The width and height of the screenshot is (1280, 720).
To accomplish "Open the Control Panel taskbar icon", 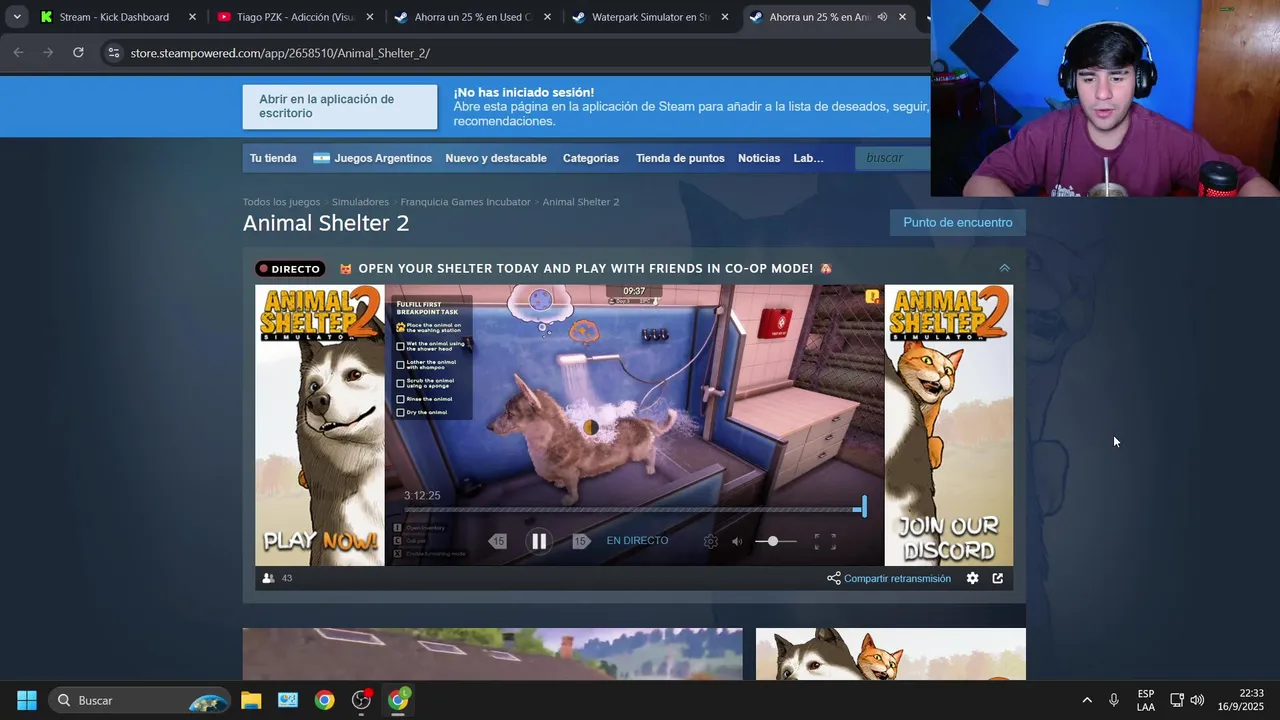I will coord(288,700).
